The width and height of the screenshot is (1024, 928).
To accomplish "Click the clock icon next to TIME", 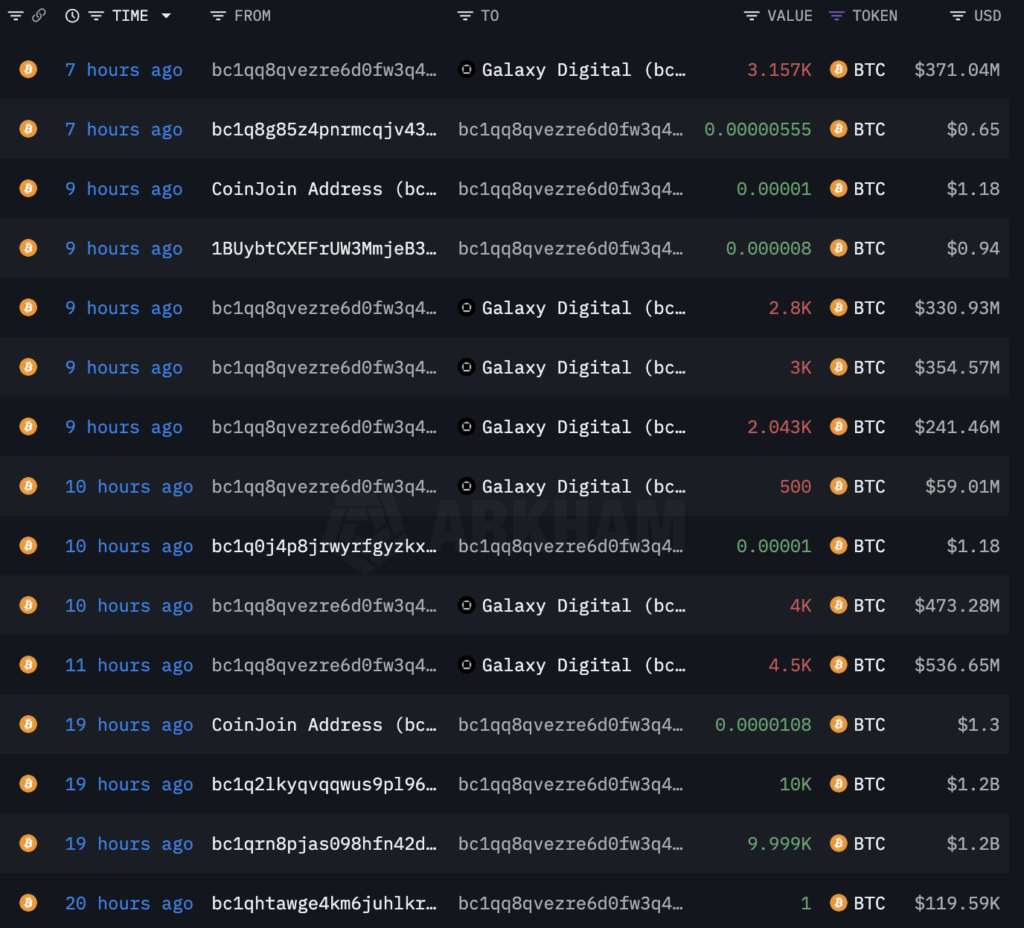I will coord(71,15).
